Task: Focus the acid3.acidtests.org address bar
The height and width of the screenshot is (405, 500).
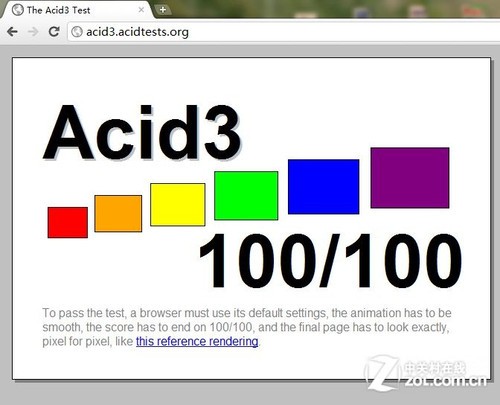Action: 283,32
